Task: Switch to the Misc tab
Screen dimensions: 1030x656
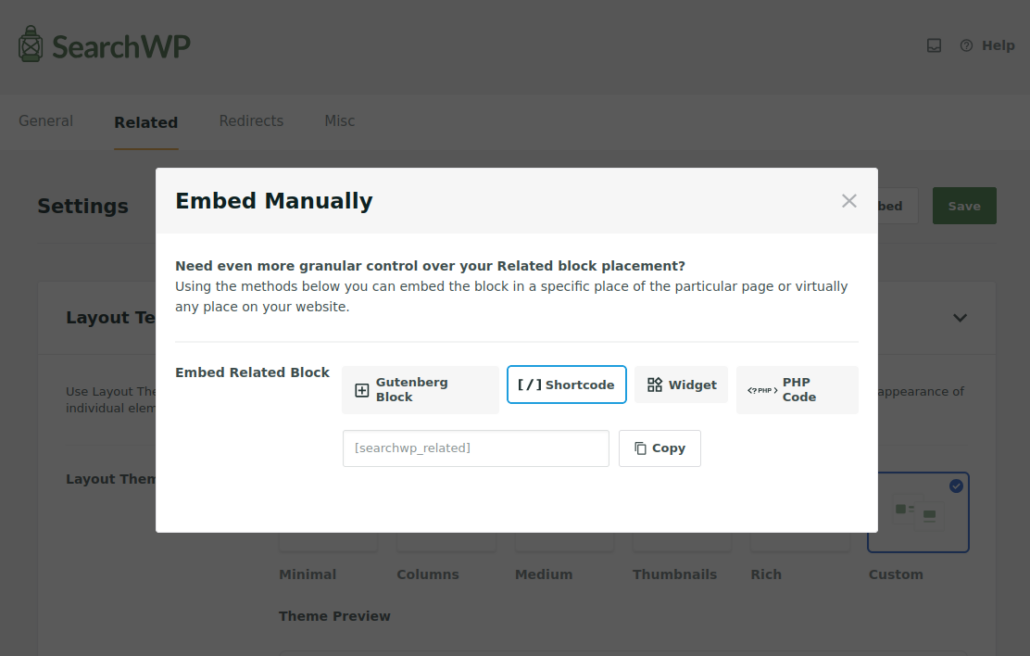Action: point(339,121)
